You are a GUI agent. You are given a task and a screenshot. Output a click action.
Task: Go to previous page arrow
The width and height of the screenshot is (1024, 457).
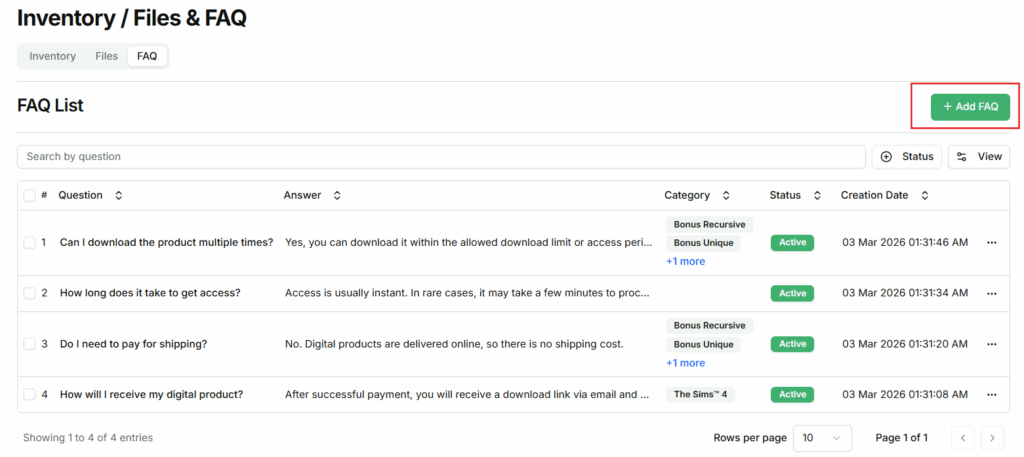coord(962,438)
